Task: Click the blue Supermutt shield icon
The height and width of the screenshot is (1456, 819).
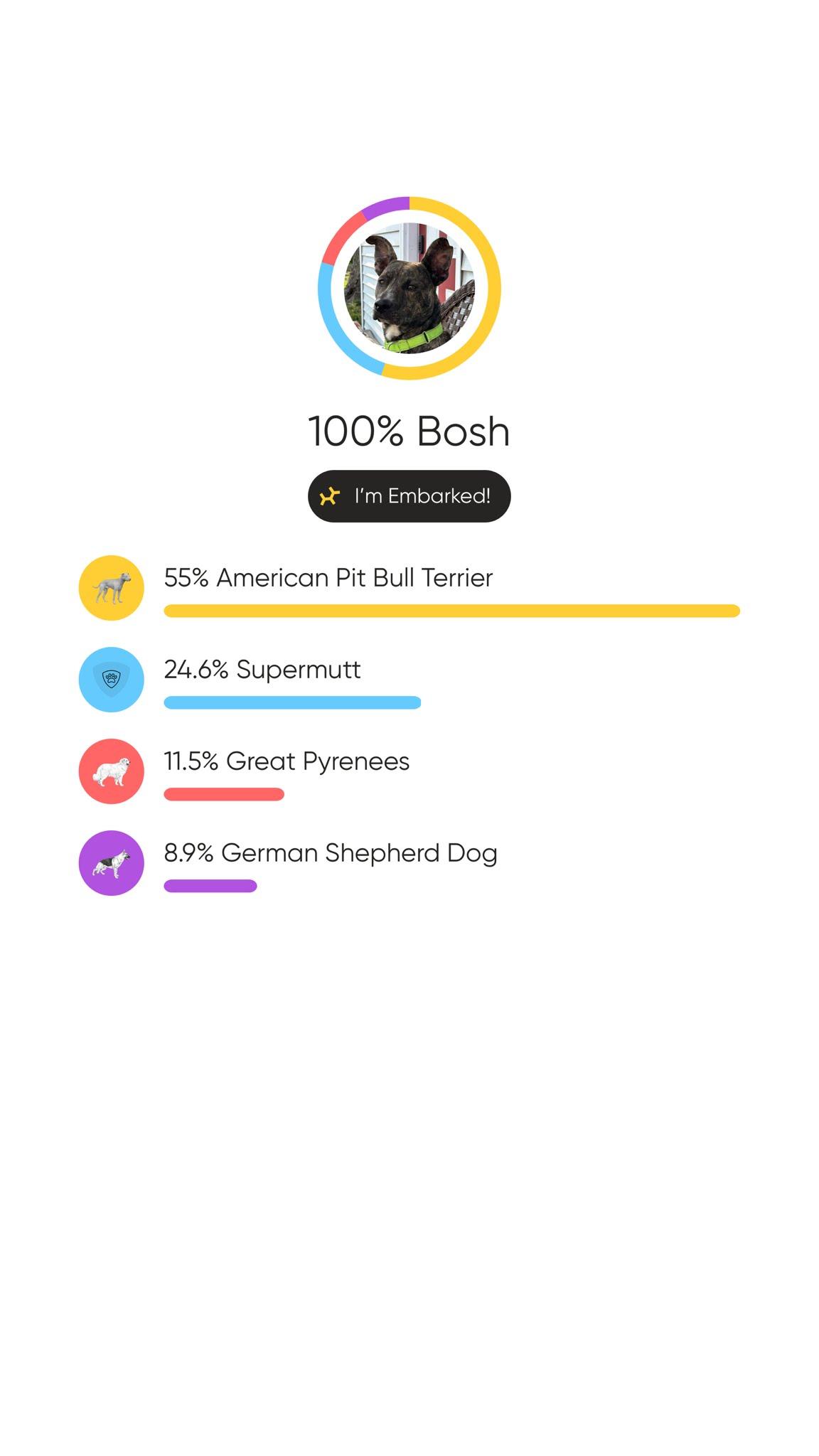Action: click(x=111, y=680)
